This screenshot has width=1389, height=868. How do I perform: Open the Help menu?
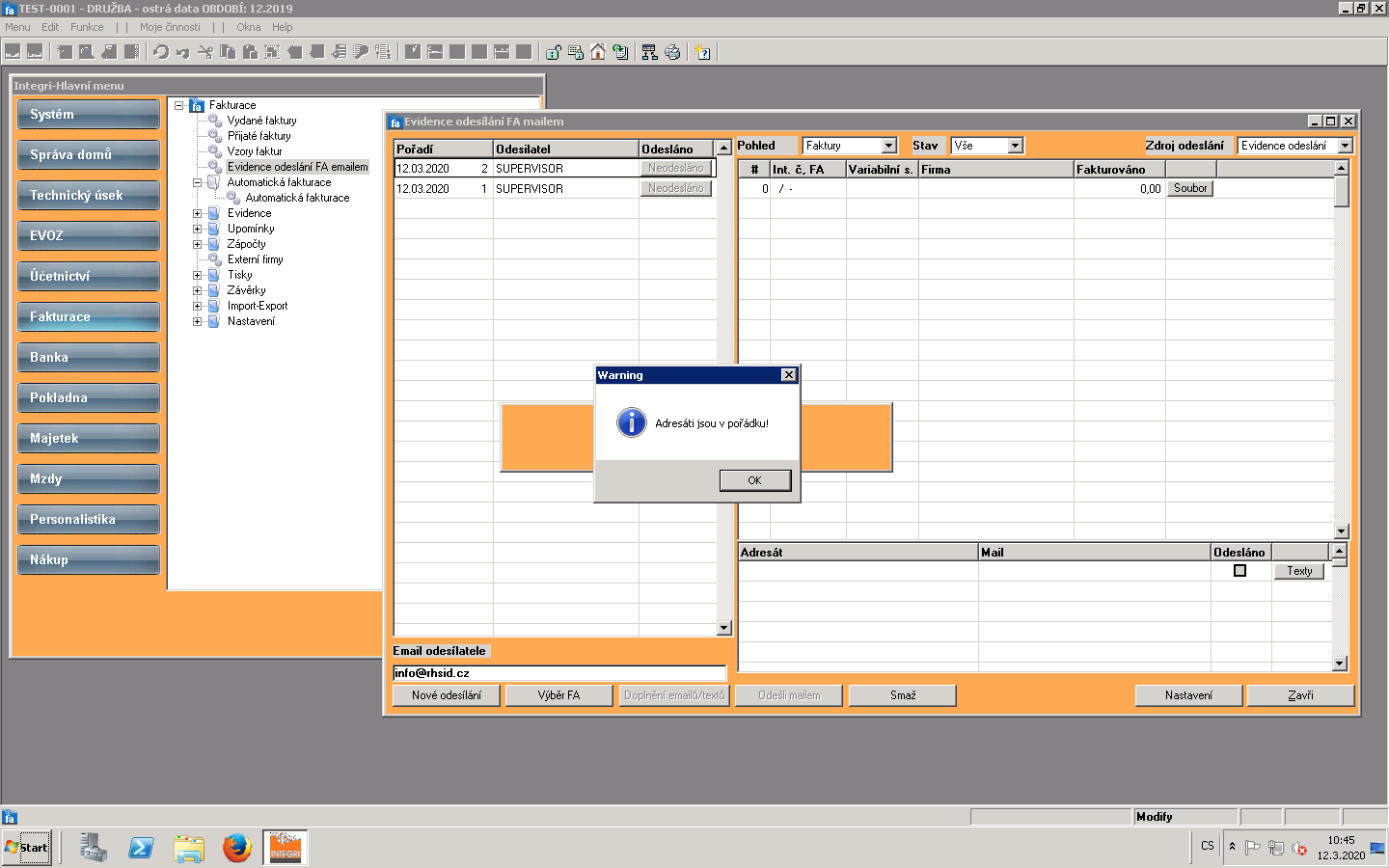[x=283, y=27]
